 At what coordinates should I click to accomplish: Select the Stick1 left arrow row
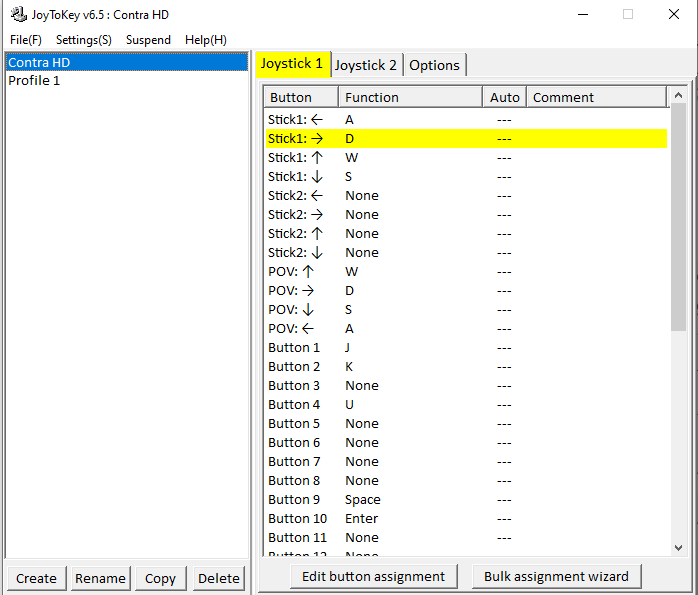coord(466,120)
